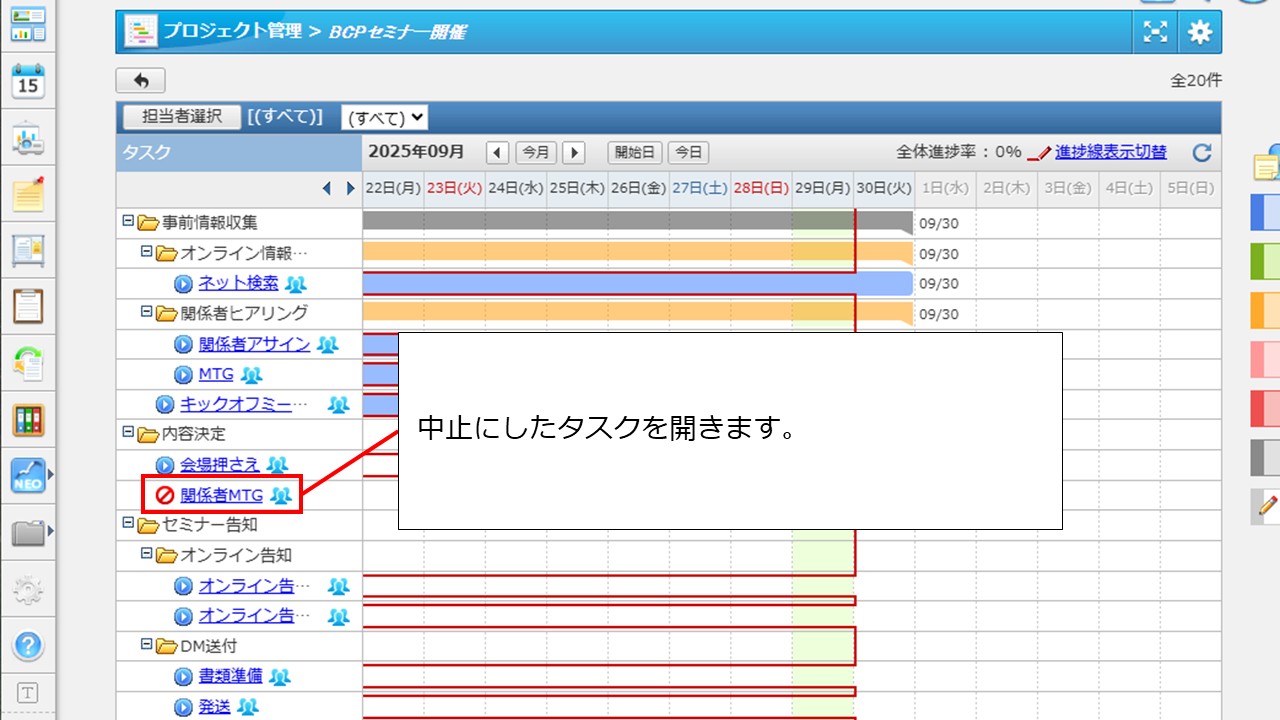This screenshot has width=1280, height=720.
Task: Open the NEO chart icon in sidebar
Action: coord(28,476)
